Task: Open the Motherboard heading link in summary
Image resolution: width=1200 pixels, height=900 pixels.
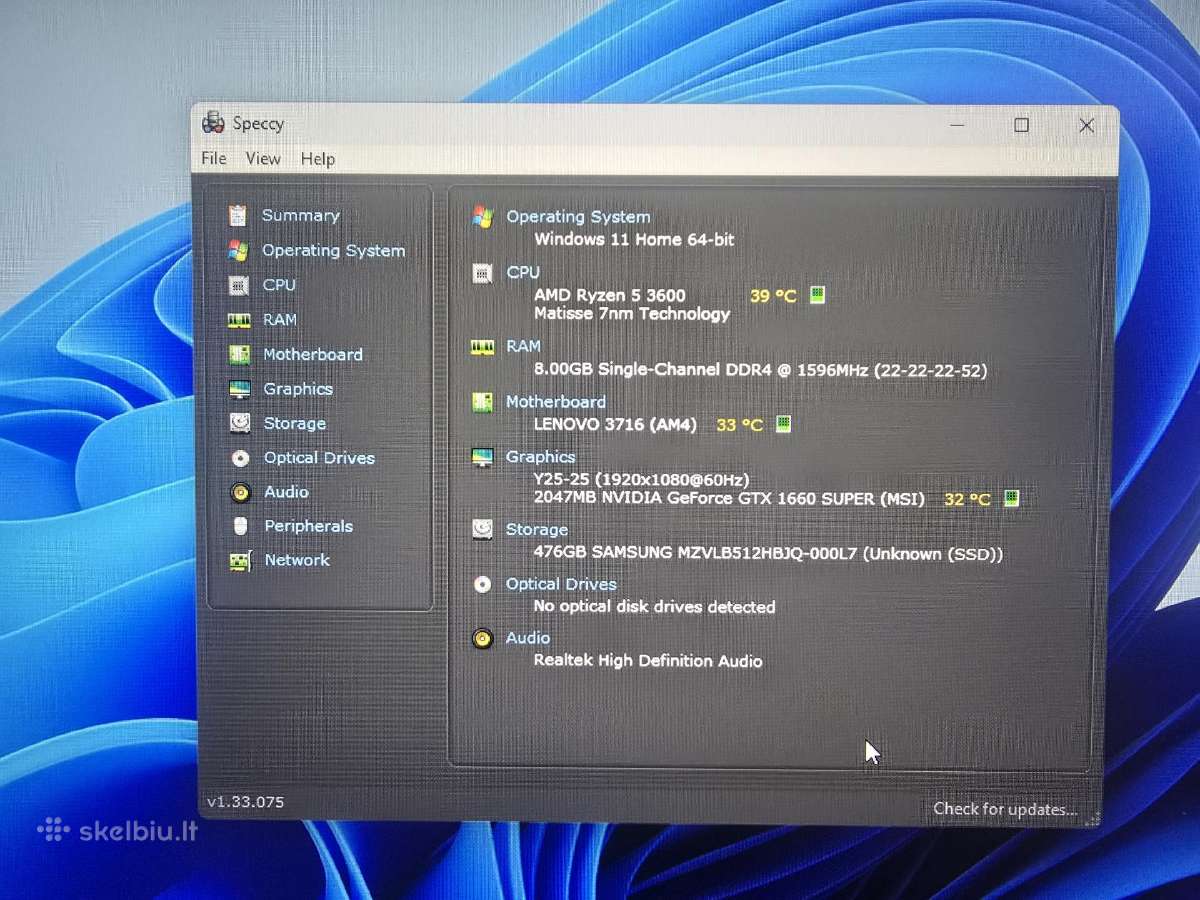Action: tap(556, 402)
